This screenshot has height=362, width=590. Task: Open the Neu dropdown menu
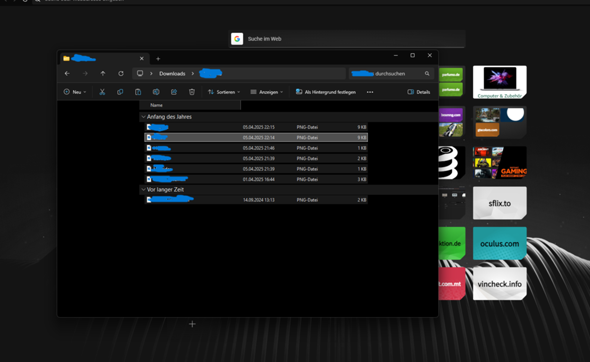tap(75, 92)
